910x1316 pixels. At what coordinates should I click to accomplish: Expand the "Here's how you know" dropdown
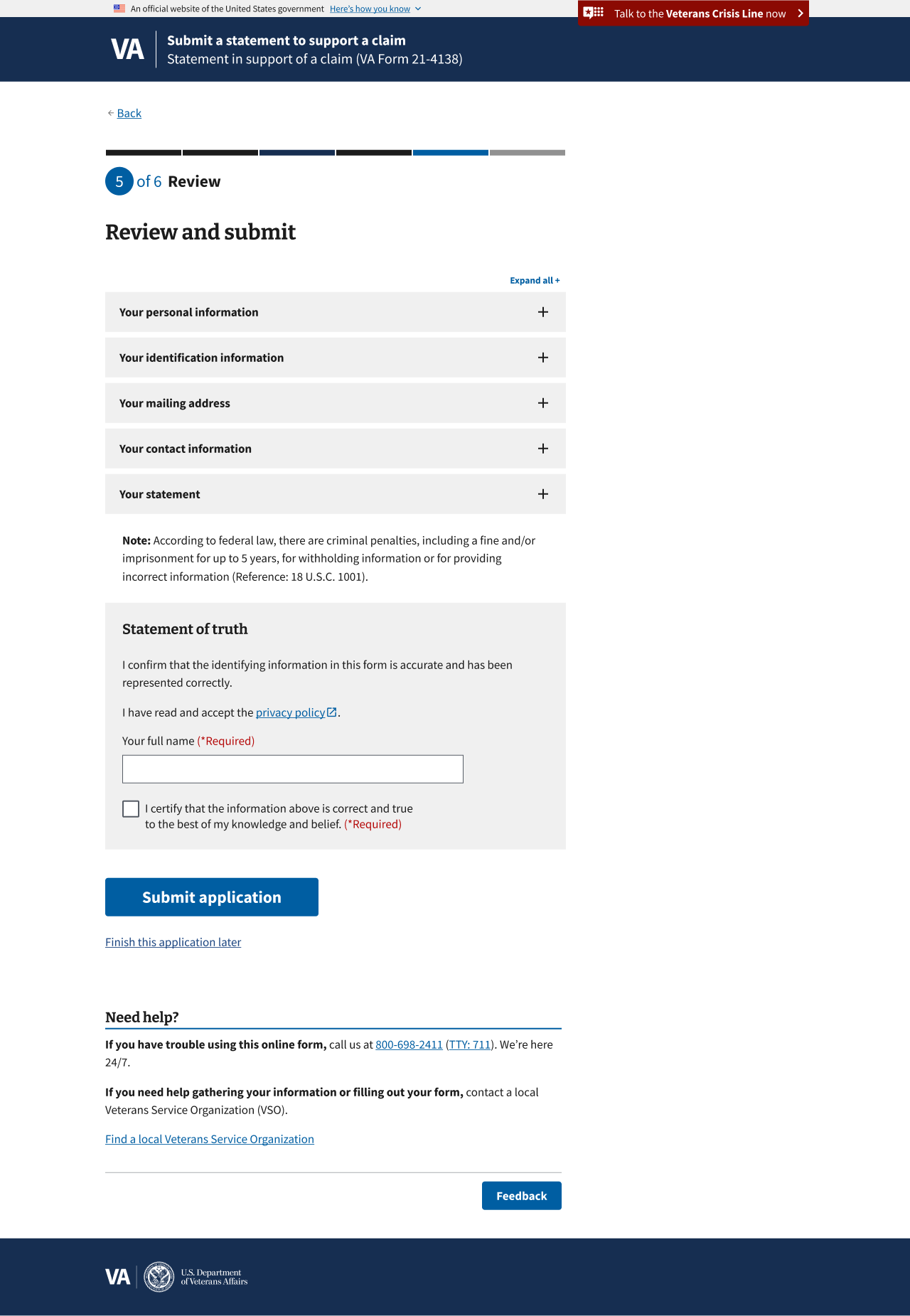click(375, 9)
